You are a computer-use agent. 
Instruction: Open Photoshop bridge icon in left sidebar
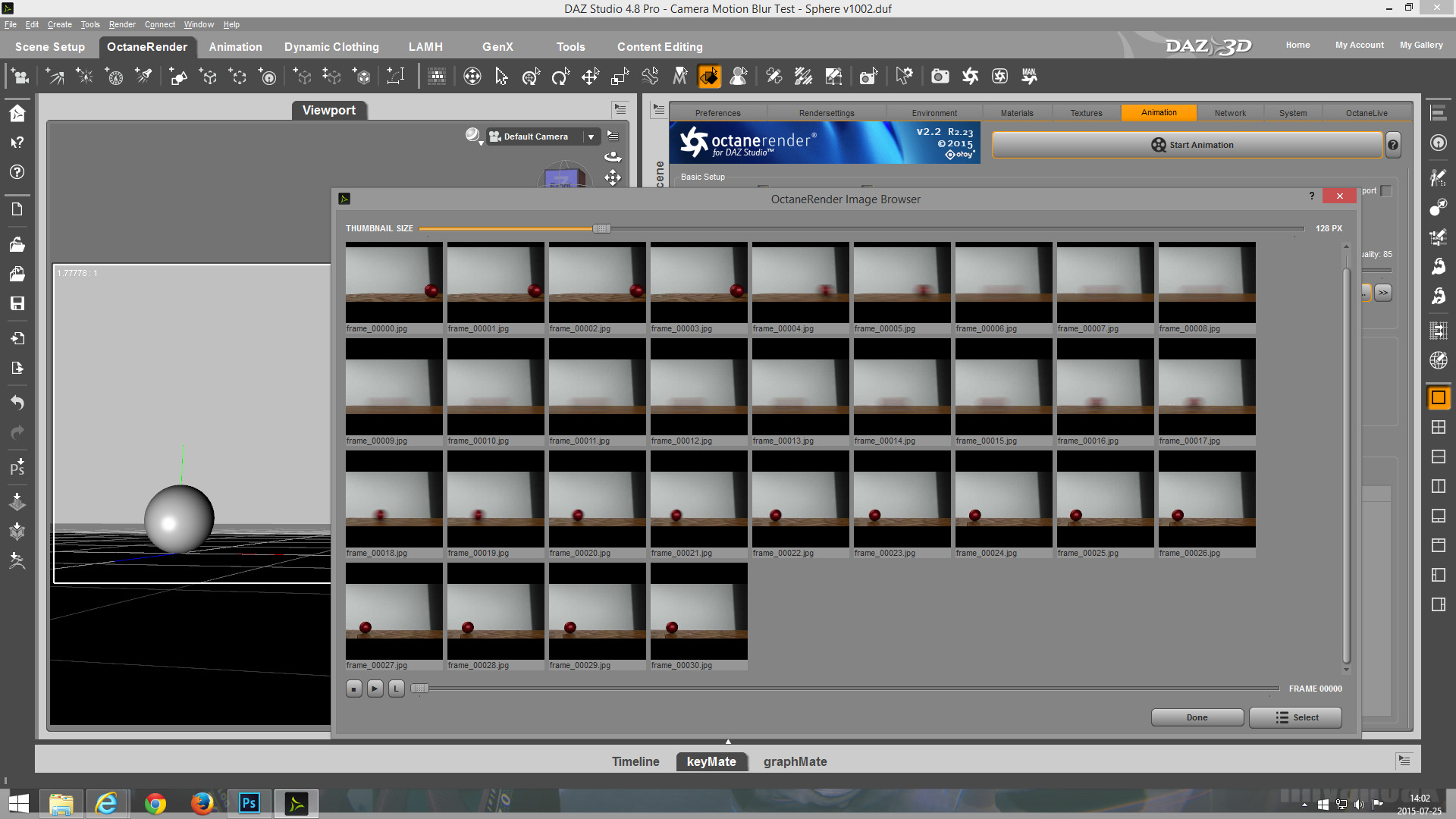(x=17, y=467)
